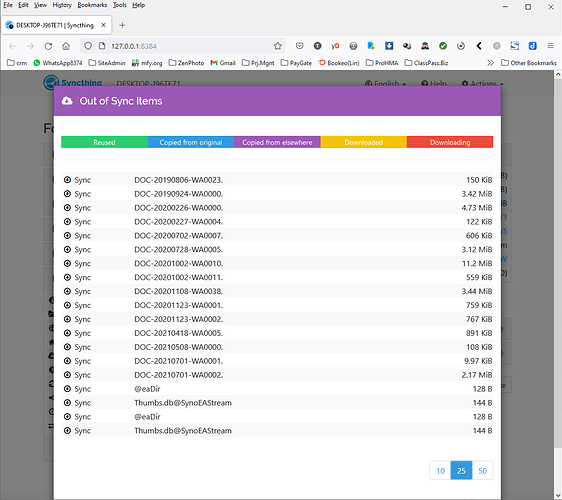
Task: Show 50 items per page
Action: (x=482, y=470)
